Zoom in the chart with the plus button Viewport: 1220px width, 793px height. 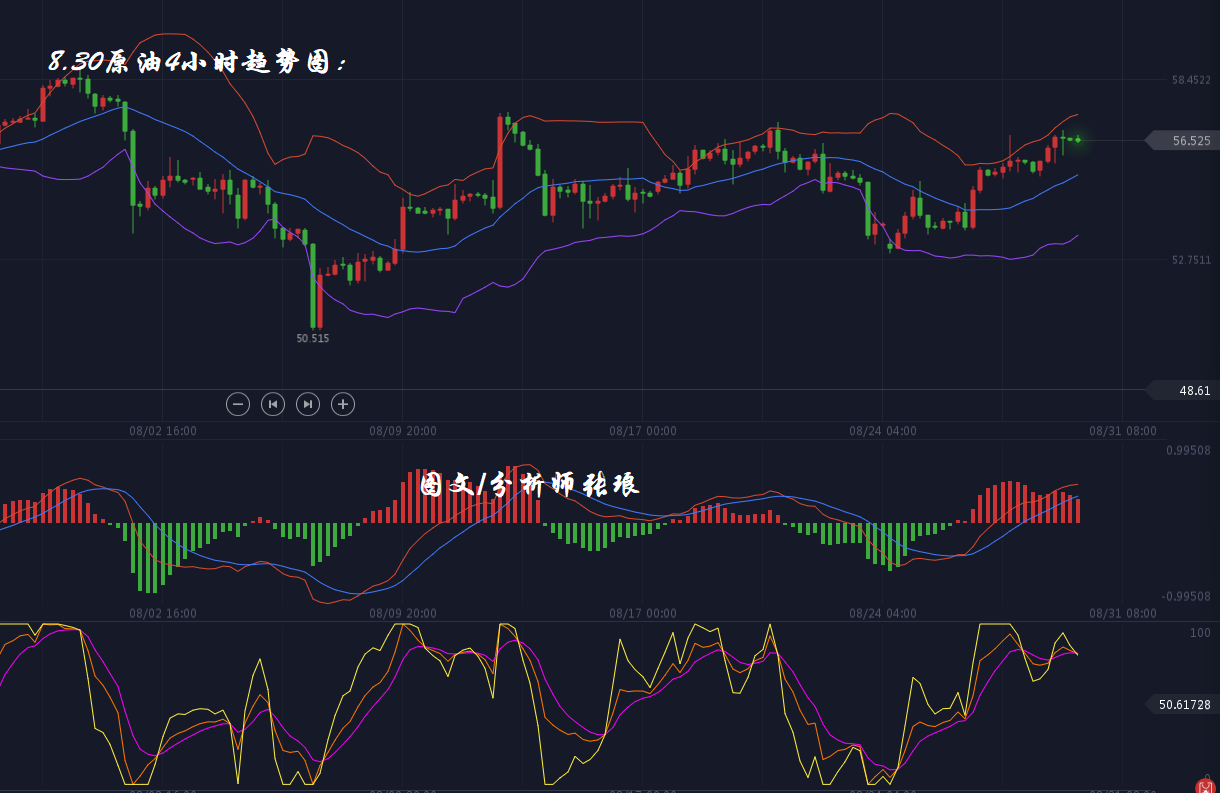click(343, 404)
